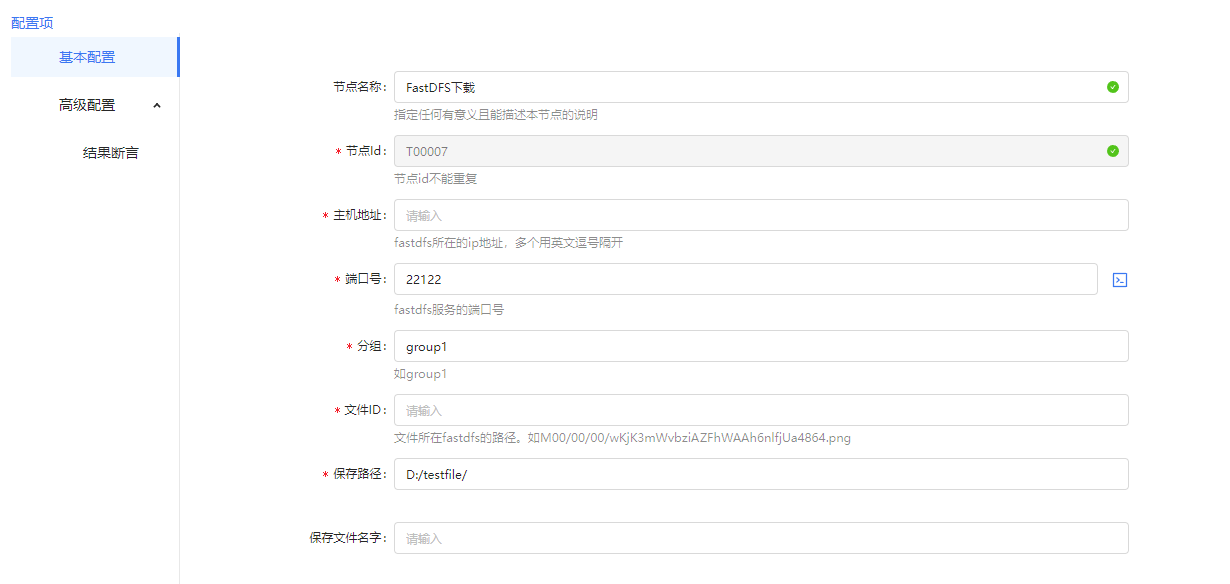Image resolution: width=1230 pixels, height=584 pixels.
Task: Click the 如group1 hint under 分组
Action: pos(420,372)
